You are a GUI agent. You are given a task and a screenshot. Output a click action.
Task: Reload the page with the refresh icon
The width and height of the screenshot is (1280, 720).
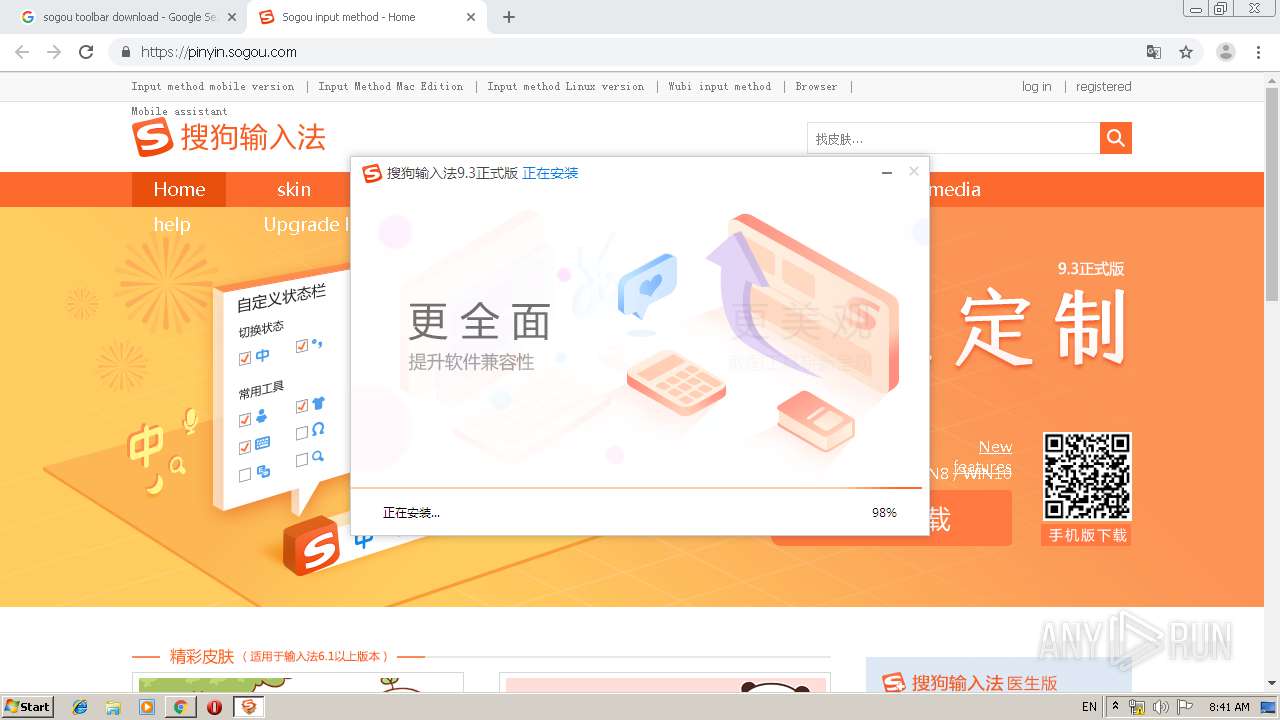coord(86,52)
